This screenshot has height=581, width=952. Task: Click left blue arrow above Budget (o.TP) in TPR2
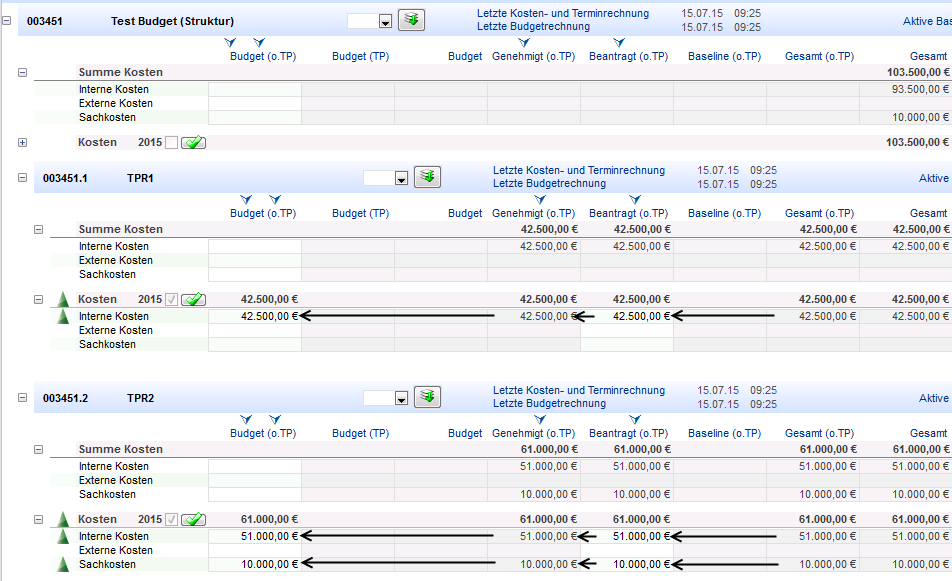[245, 419]
